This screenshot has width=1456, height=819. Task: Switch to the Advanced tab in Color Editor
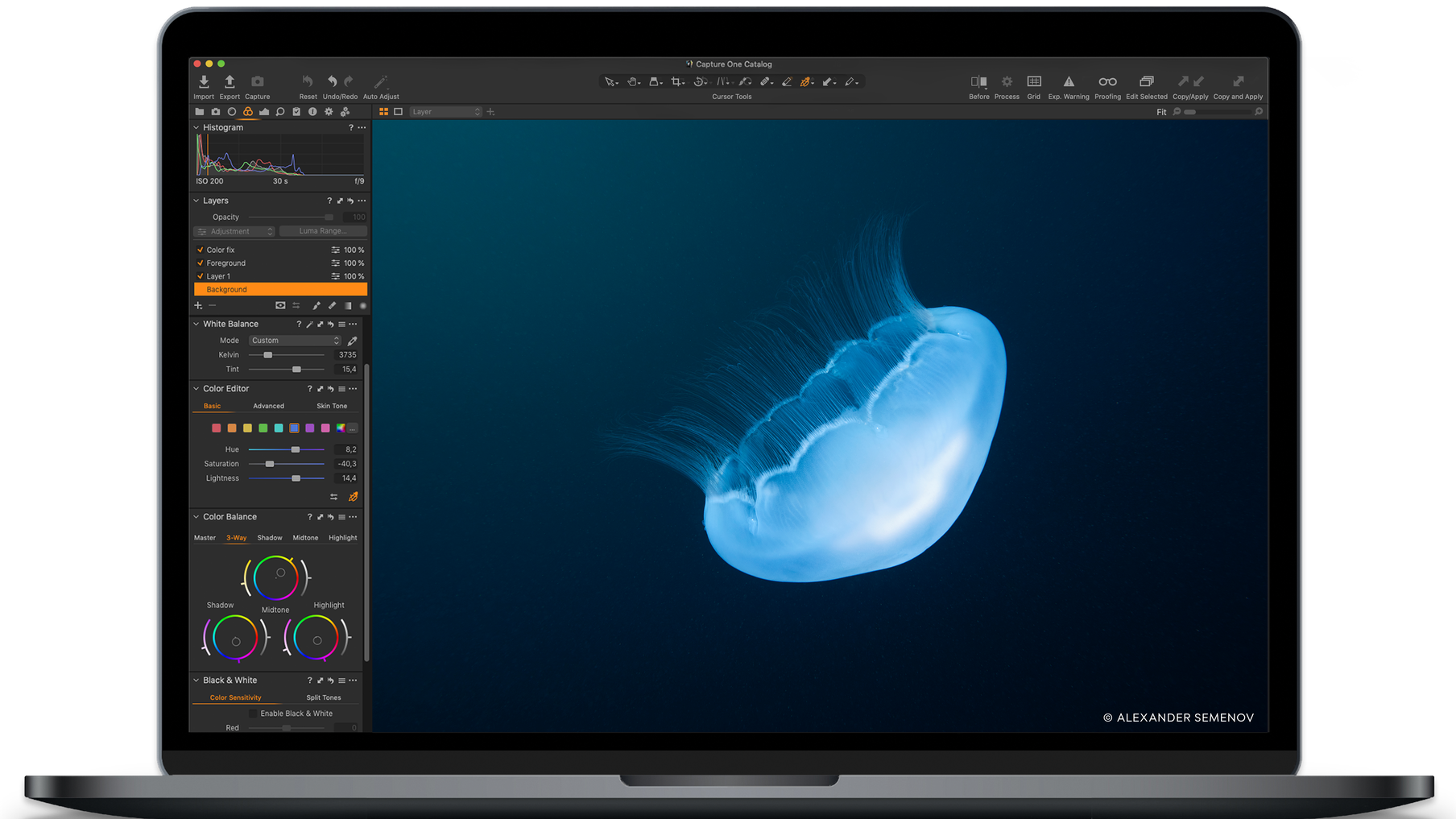[x=269, y=406]
